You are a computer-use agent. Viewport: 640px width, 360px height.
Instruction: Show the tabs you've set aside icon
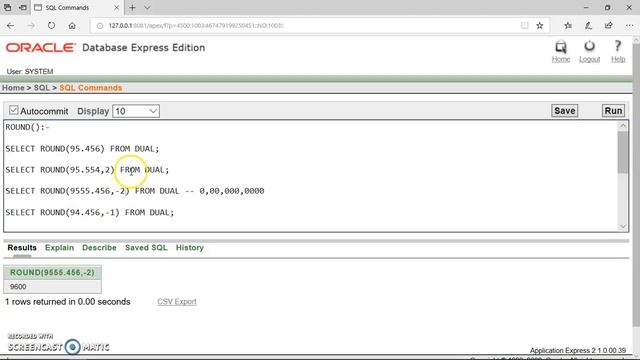coord(7,7)
